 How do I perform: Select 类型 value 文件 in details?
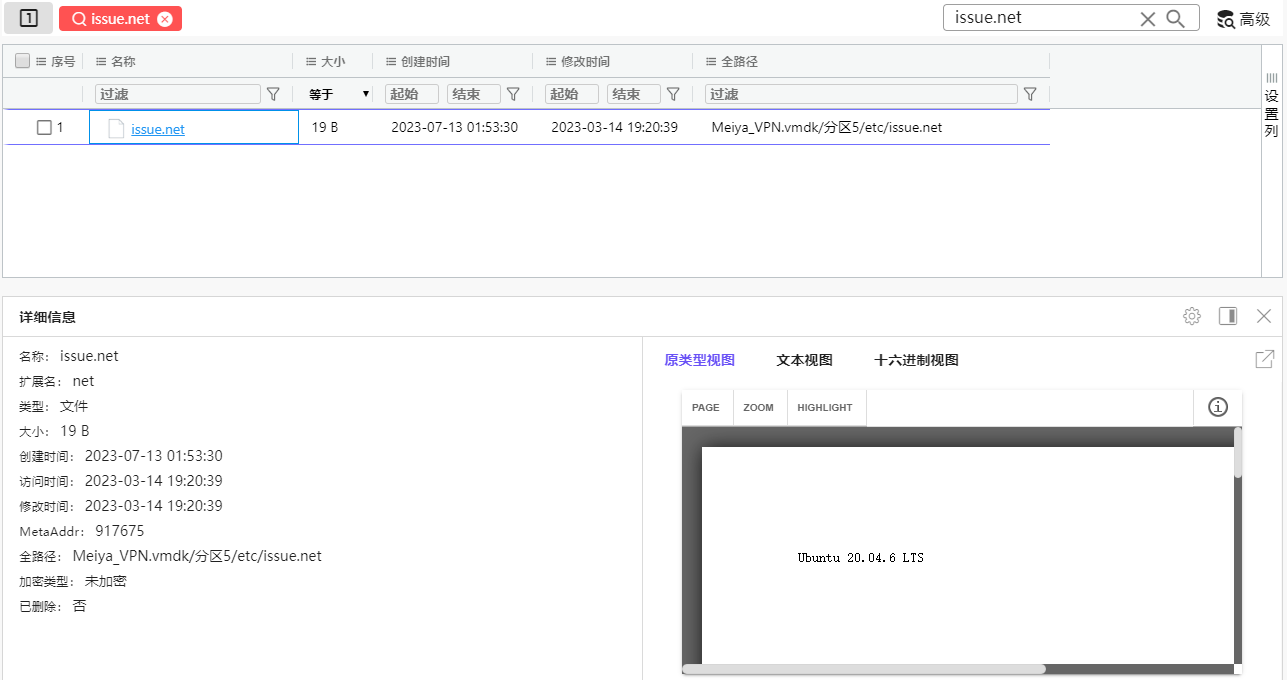pyautogui.click(x=74, y=406)
